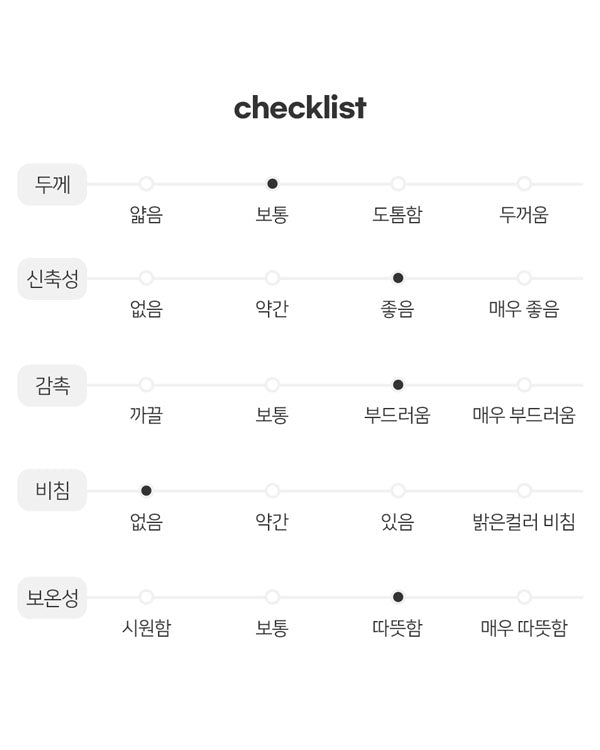
Task: Choose the 매우 부드러움 texture dot
Action: tap(524, 385)
